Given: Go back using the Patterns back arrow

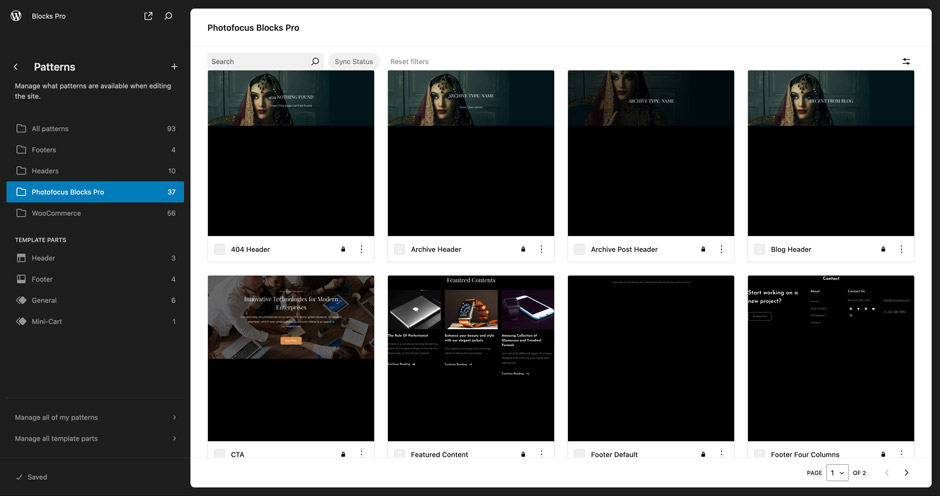Looking at the screenshot, I should pos(16,67).
